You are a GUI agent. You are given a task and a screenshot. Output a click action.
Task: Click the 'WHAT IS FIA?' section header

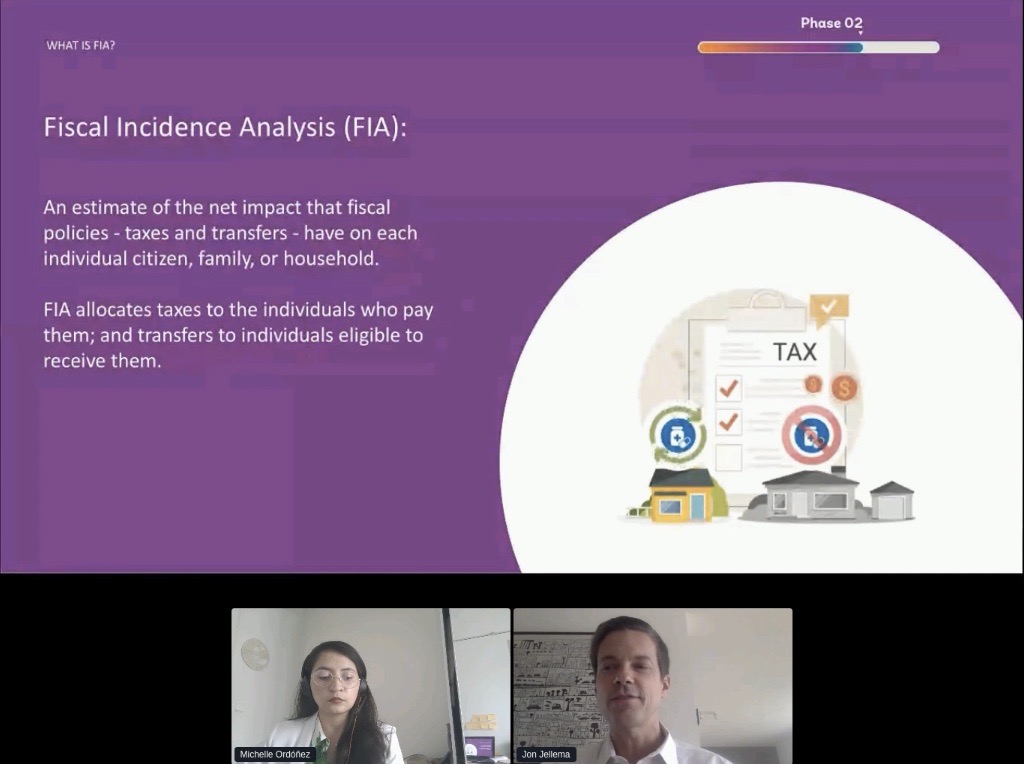(80, 45)
